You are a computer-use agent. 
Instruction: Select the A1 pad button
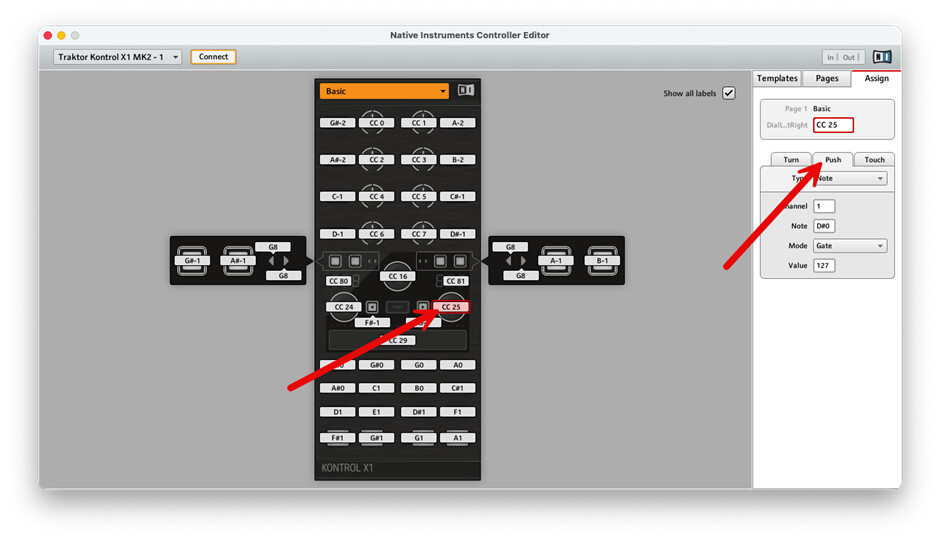pos(457,438)
